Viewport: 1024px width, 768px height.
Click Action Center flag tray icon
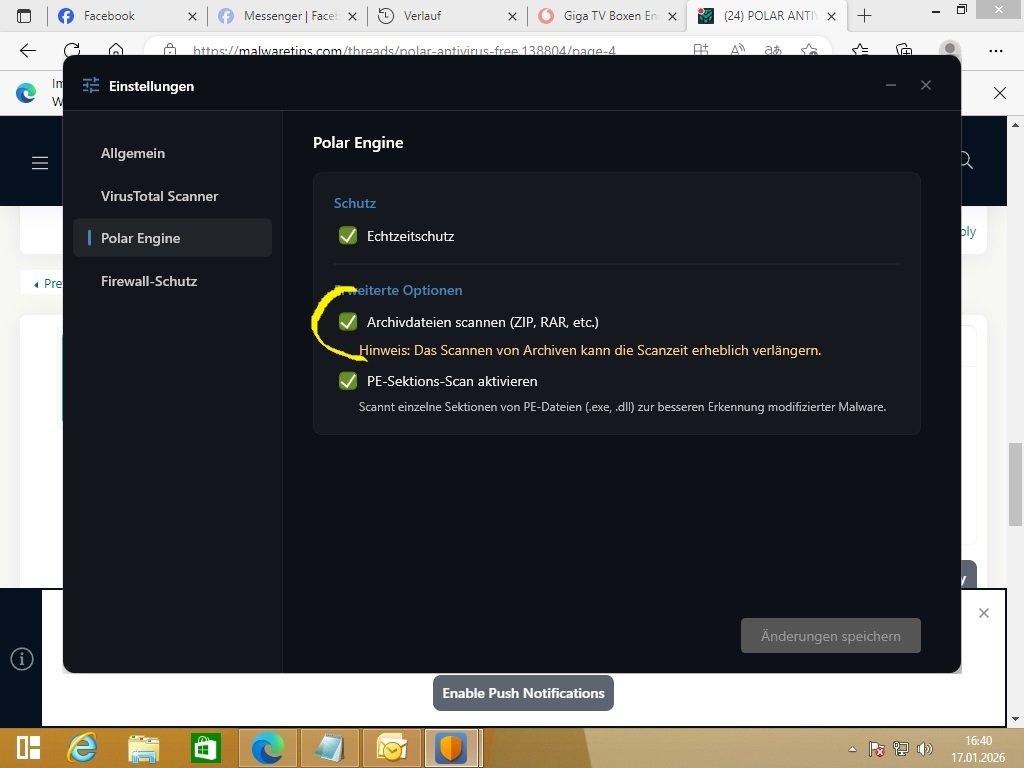[876, 749]
